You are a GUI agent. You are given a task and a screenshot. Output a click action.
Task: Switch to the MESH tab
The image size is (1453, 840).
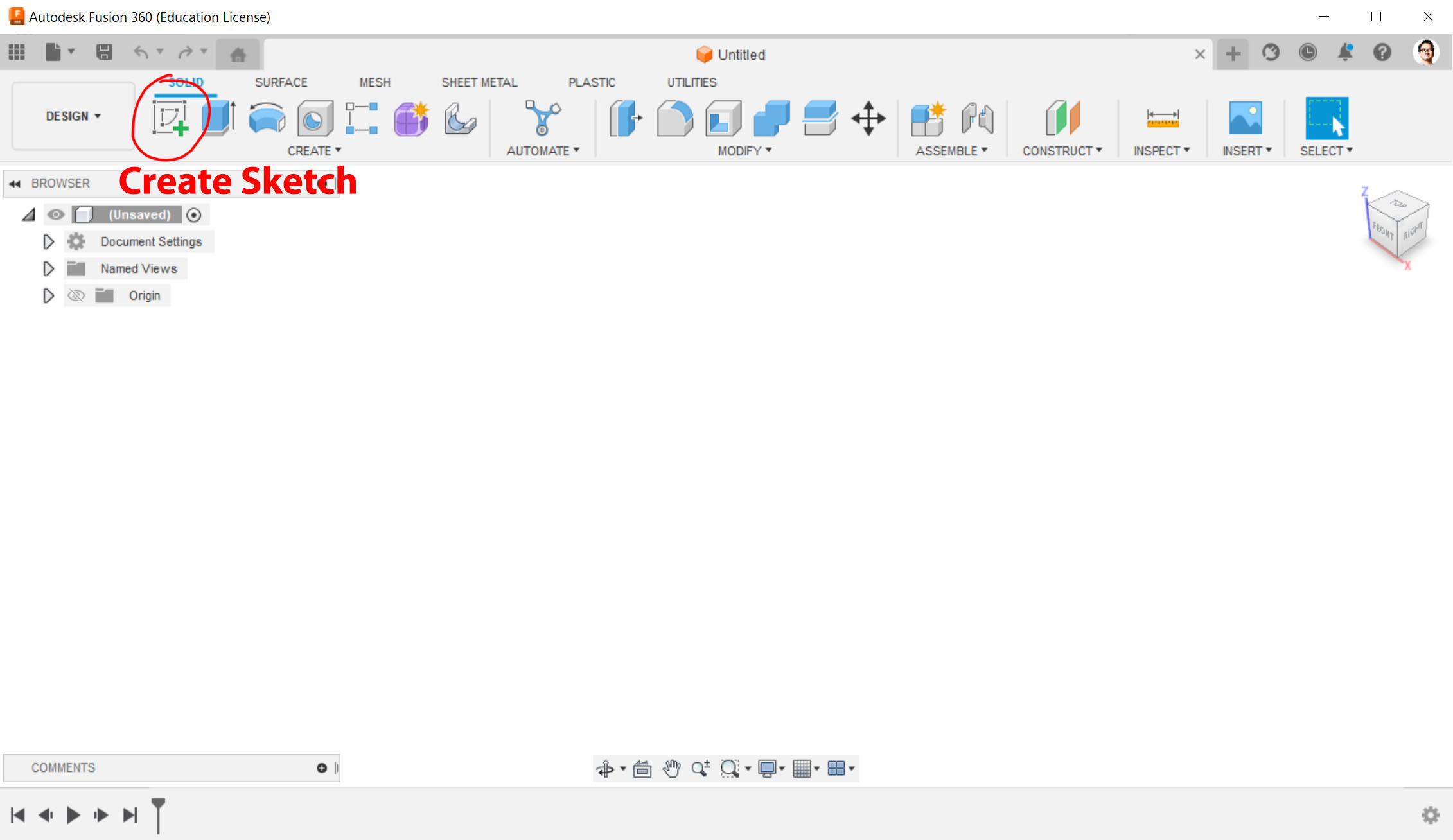pos(374,83)
